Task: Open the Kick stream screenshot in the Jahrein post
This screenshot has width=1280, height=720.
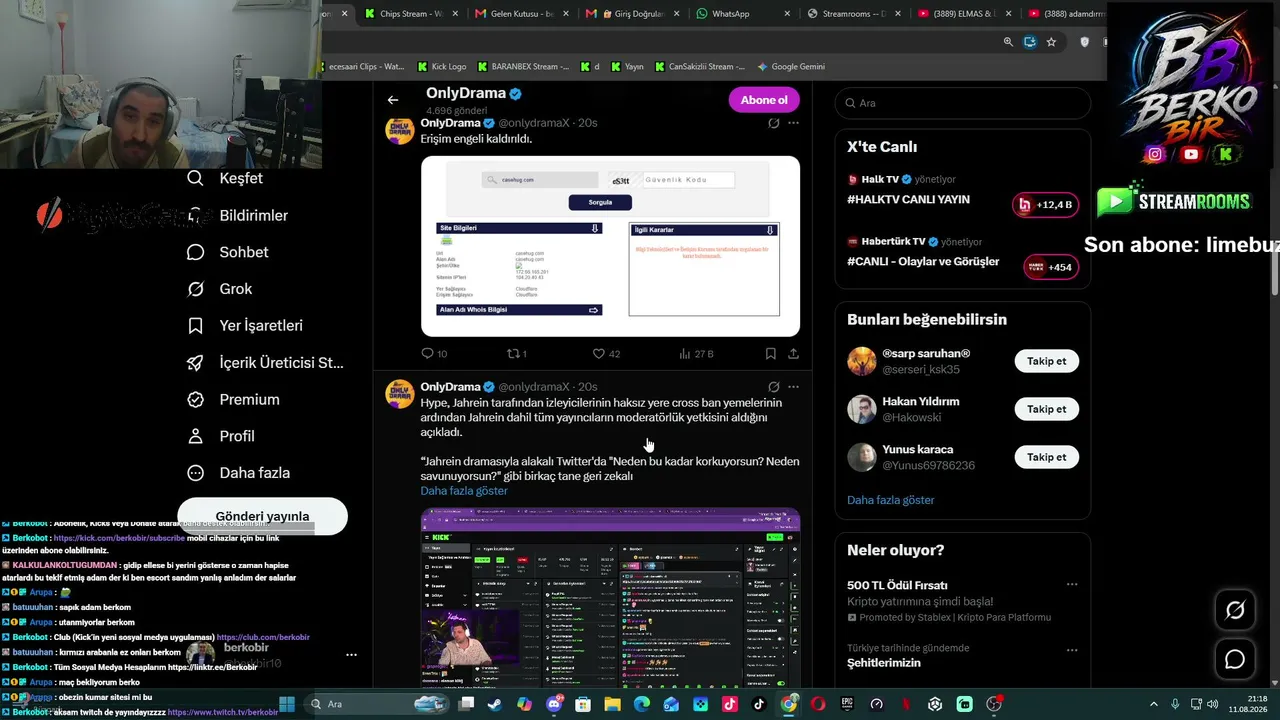Action: (x=610, y=598)
